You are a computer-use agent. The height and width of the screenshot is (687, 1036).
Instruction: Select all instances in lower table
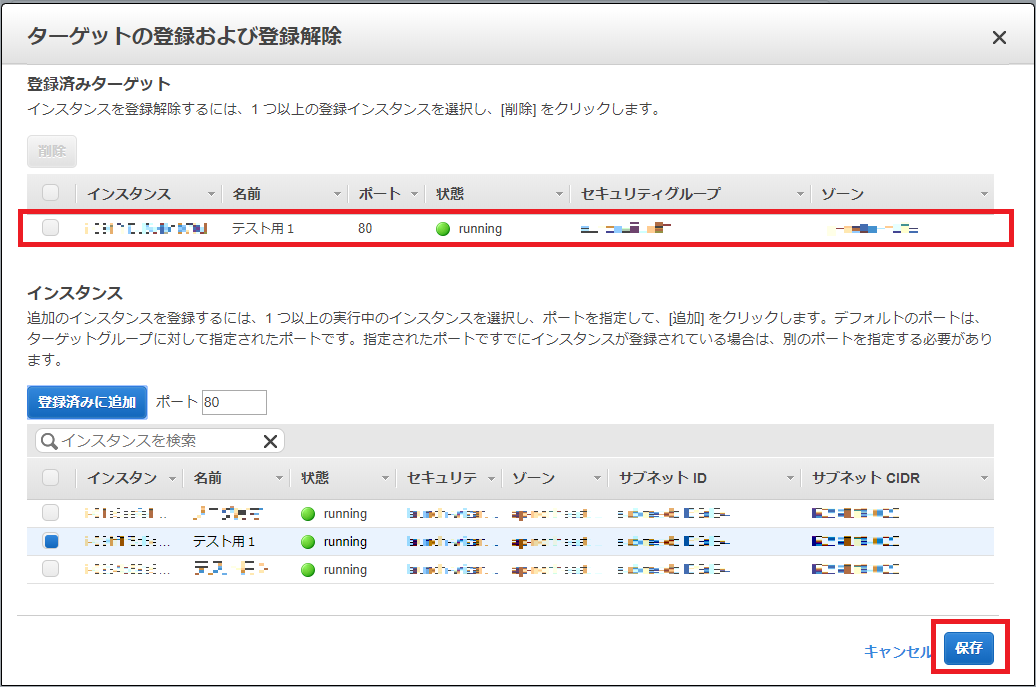[51, 478]
